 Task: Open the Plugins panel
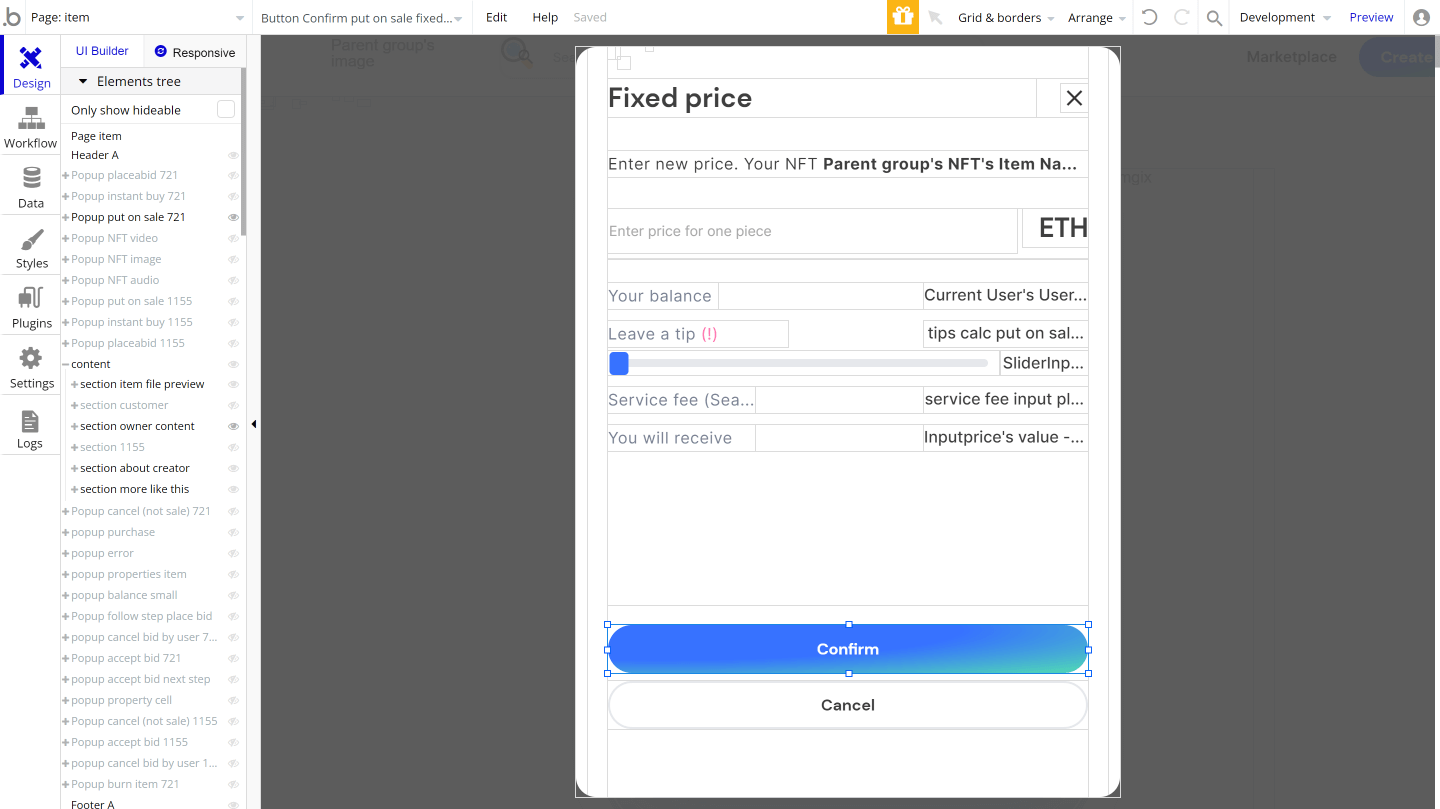pos(30,308)
